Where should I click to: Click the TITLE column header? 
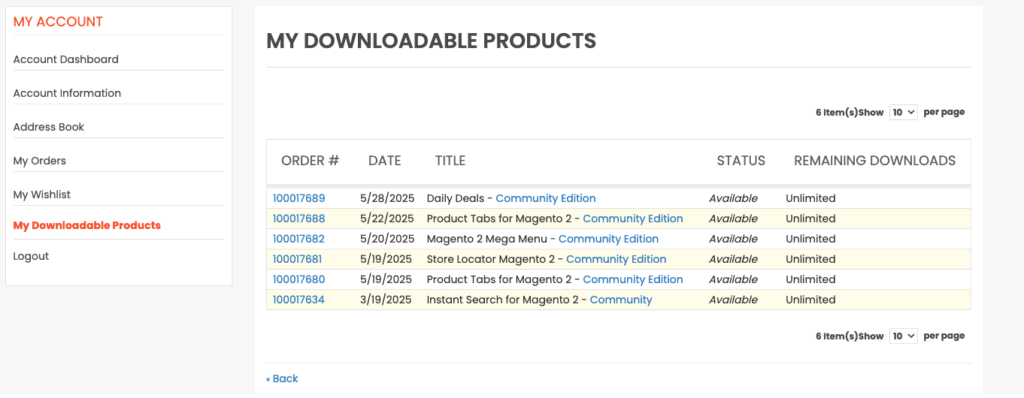[x=451, y=161]
